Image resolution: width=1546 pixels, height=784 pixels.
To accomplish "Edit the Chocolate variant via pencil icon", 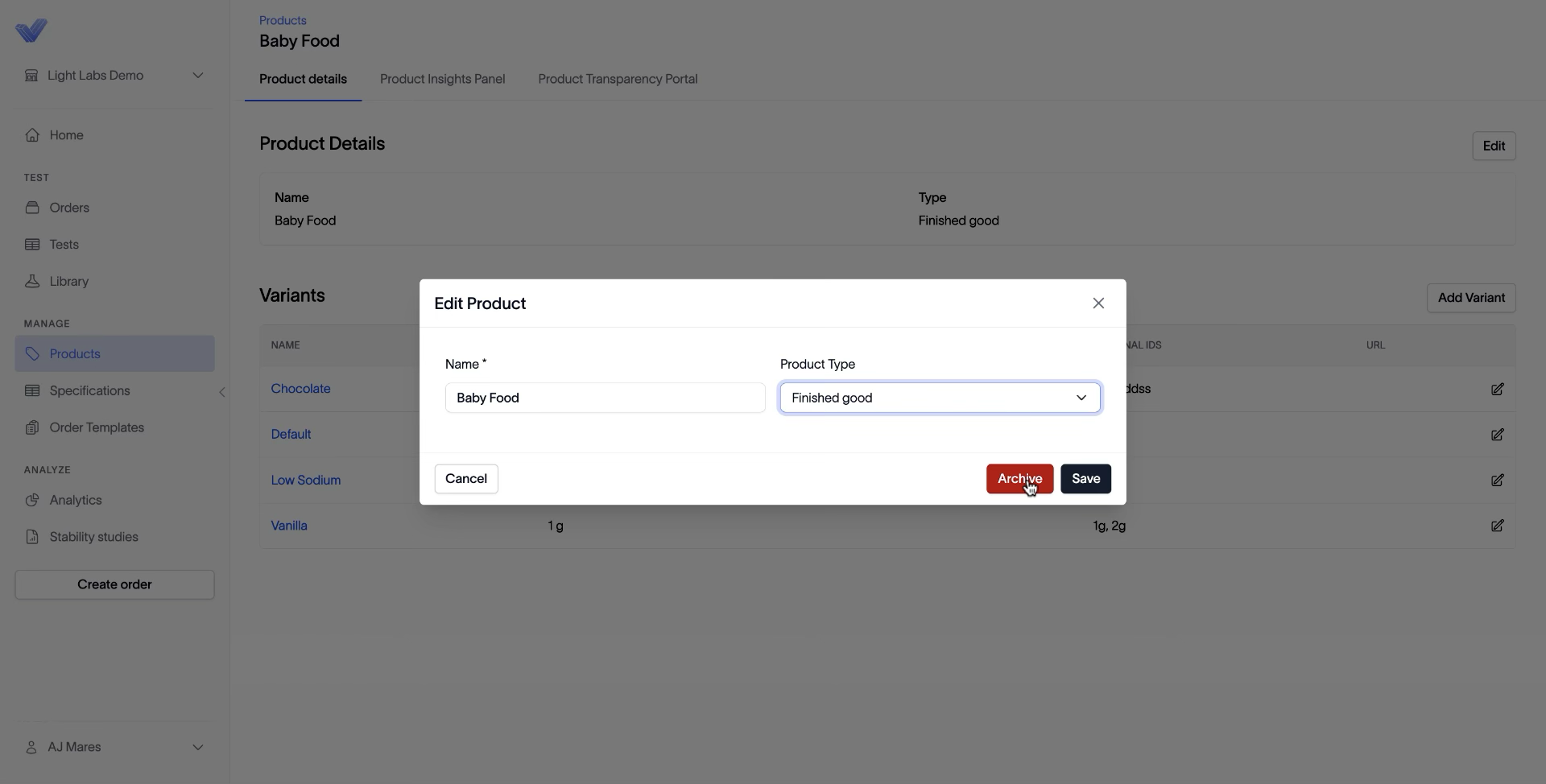I will pos(1497,389).
